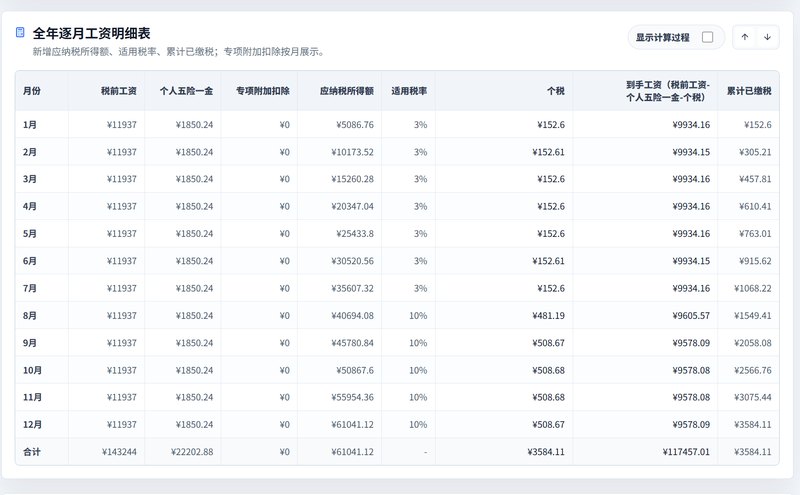This screenshot has height=495, width=800.
Task: Click the subtitle starting with 新增应纳税所得额
Action: coord(180,52)
